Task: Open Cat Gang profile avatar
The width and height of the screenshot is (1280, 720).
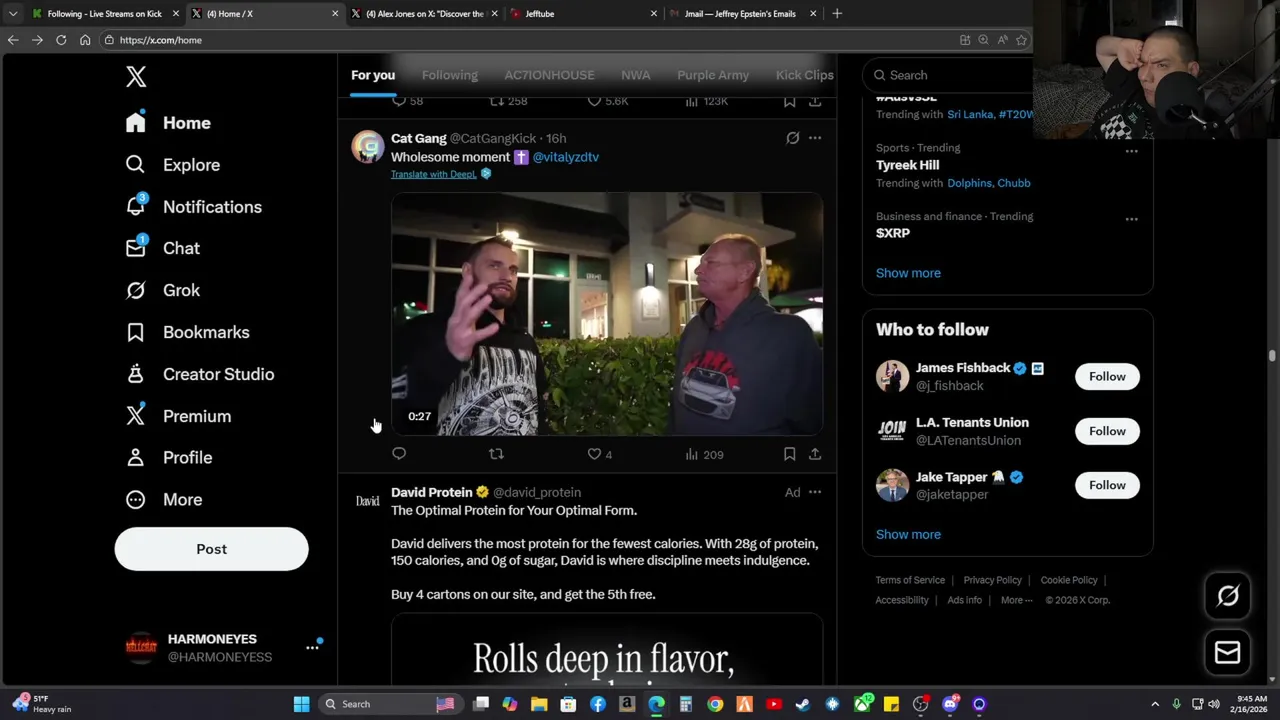Action: pos(368,146)
